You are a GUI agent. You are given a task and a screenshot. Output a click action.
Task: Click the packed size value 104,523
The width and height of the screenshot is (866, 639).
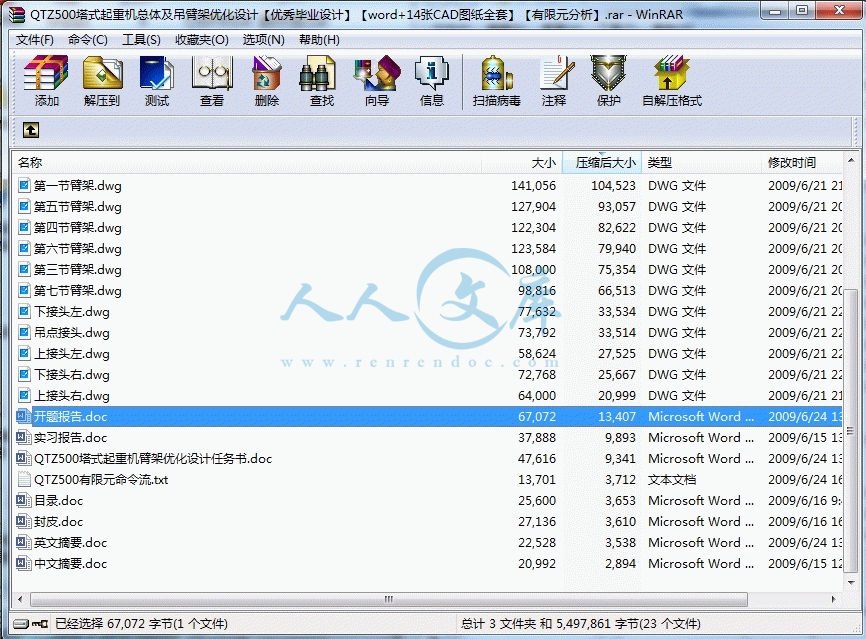tap(613, 186)
